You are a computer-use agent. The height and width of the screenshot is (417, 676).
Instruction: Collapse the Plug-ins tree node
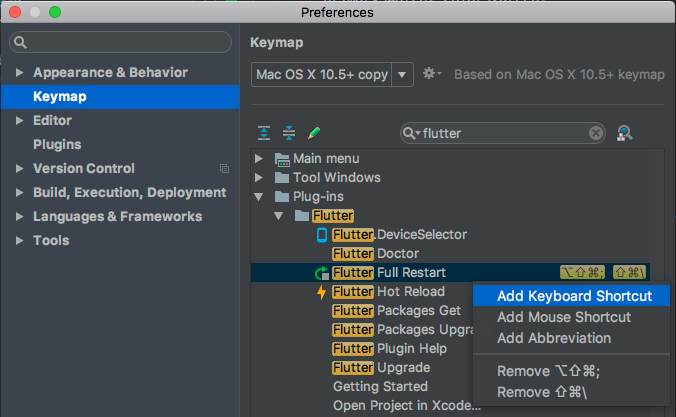pos(260,197)
